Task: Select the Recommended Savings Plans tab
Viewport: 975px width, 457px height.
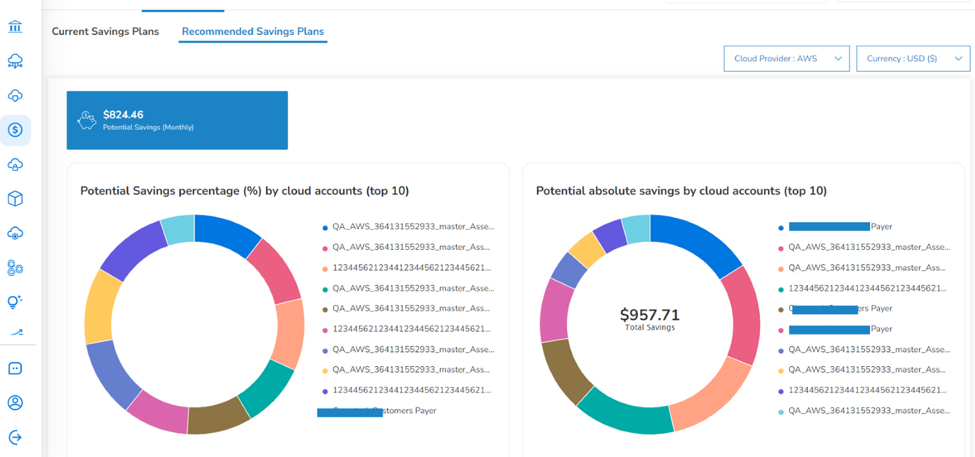Action: [x=252, y=31]
